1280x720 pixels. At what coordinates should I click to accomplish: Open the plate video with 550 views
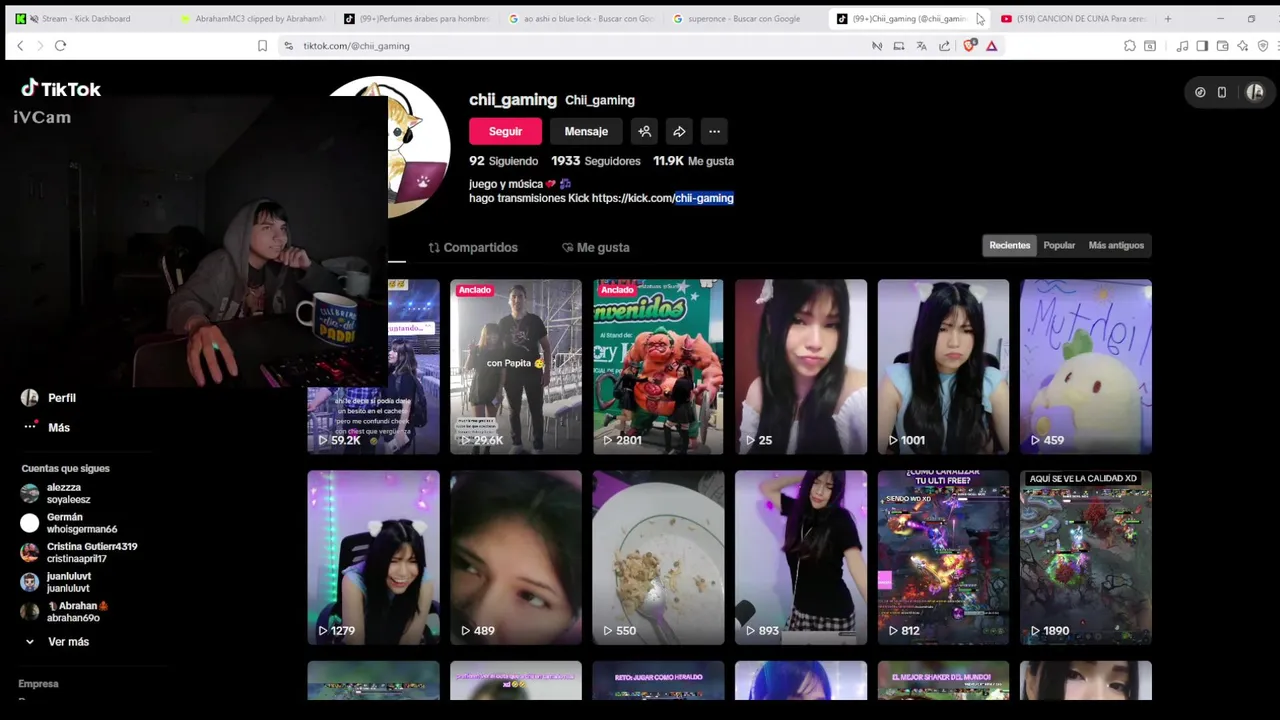658,558
